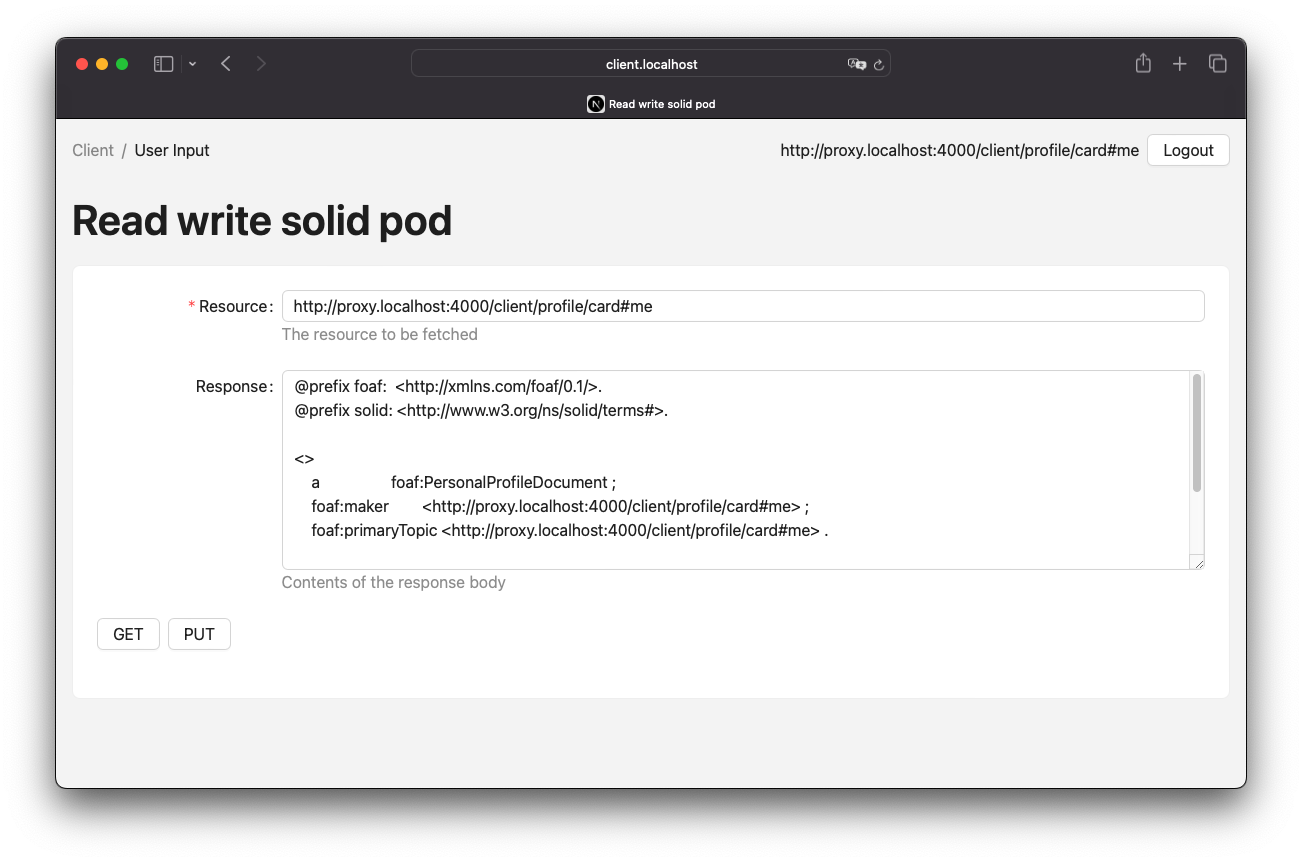Viewport: 1302px width, 862px height.
Task: Click the Logout button
Action: (1188, 150)
